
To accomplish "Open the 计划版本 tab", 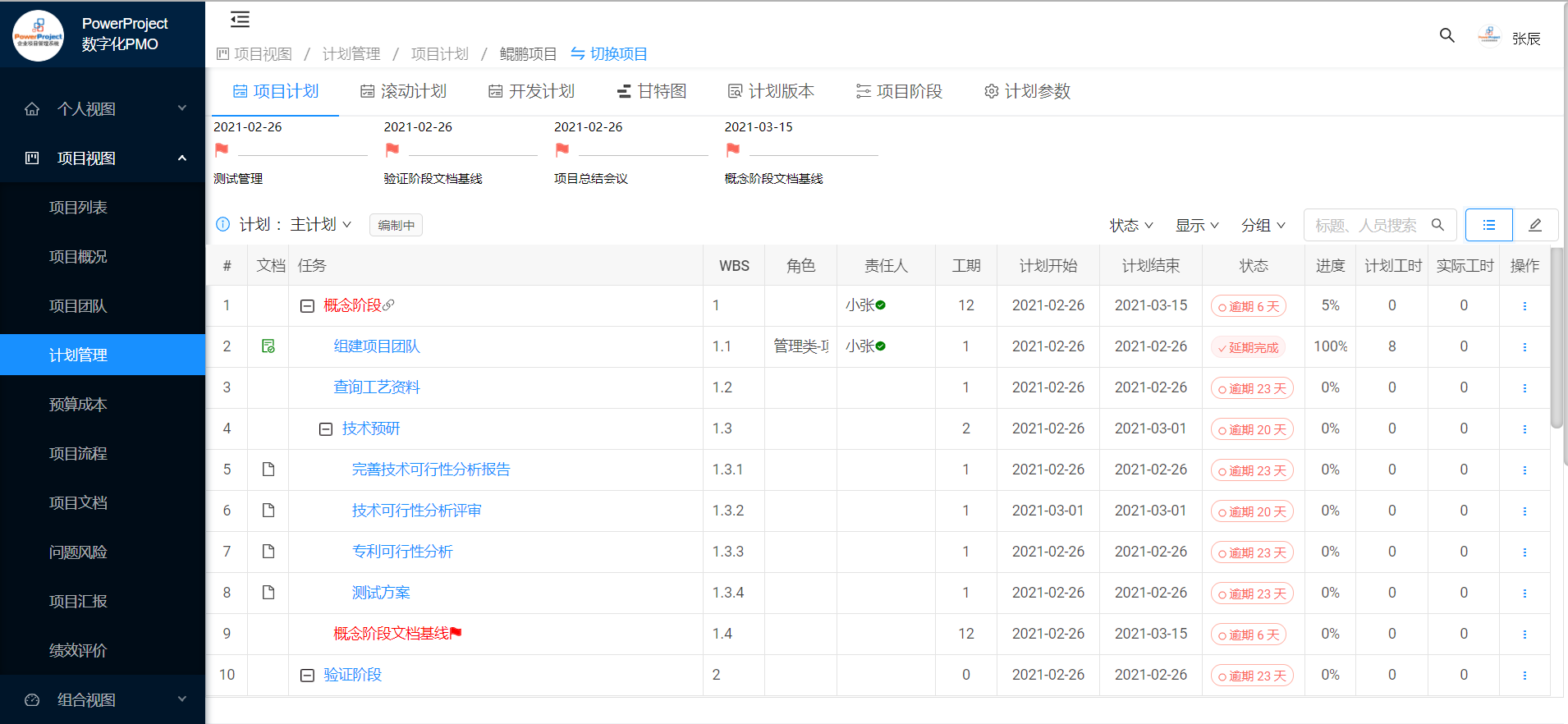I will (771, 91).
